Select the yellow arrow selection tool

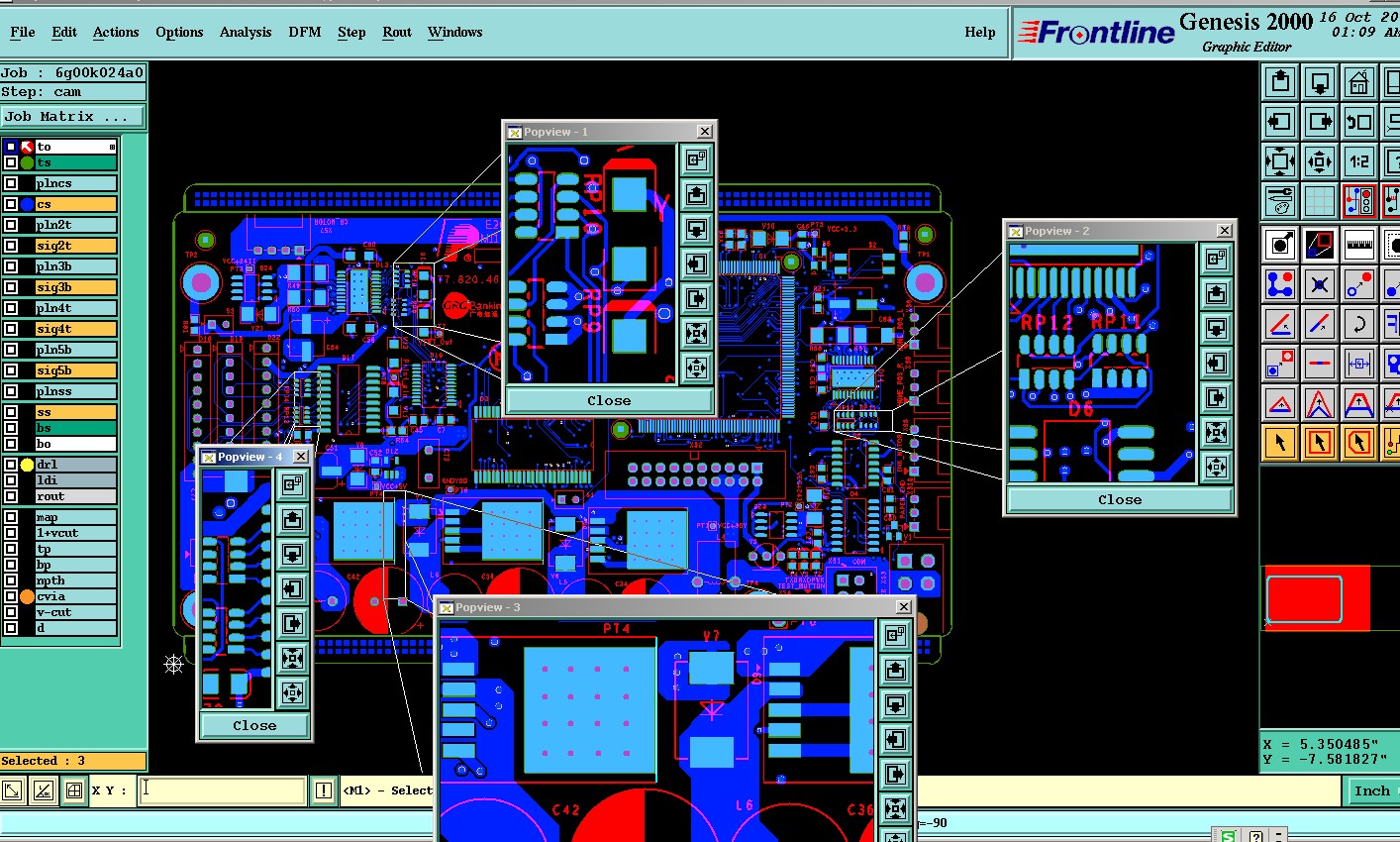[1280, 442]
